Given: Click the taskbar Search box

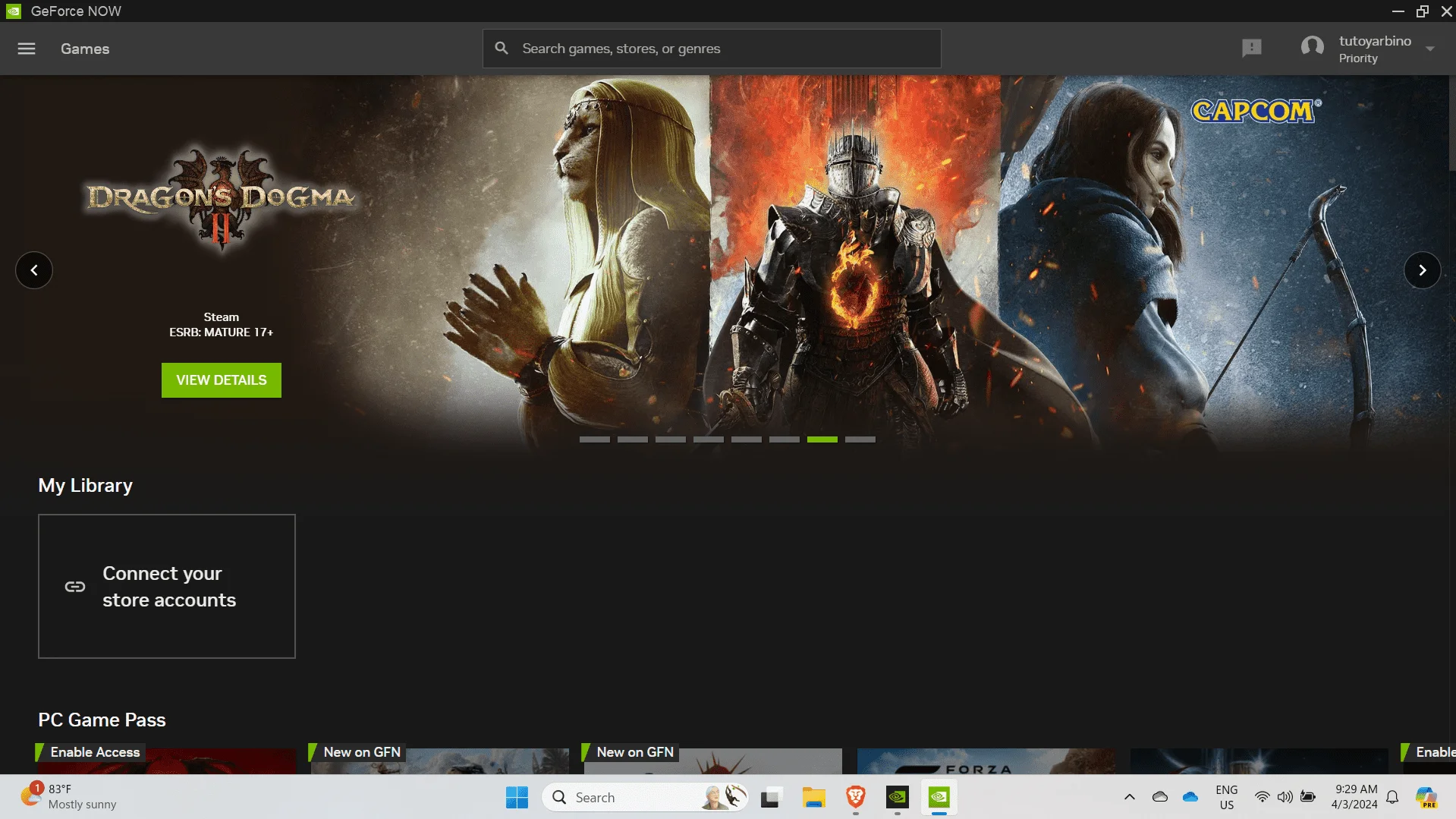Looking at the screenshot, I should coord(646,797).
